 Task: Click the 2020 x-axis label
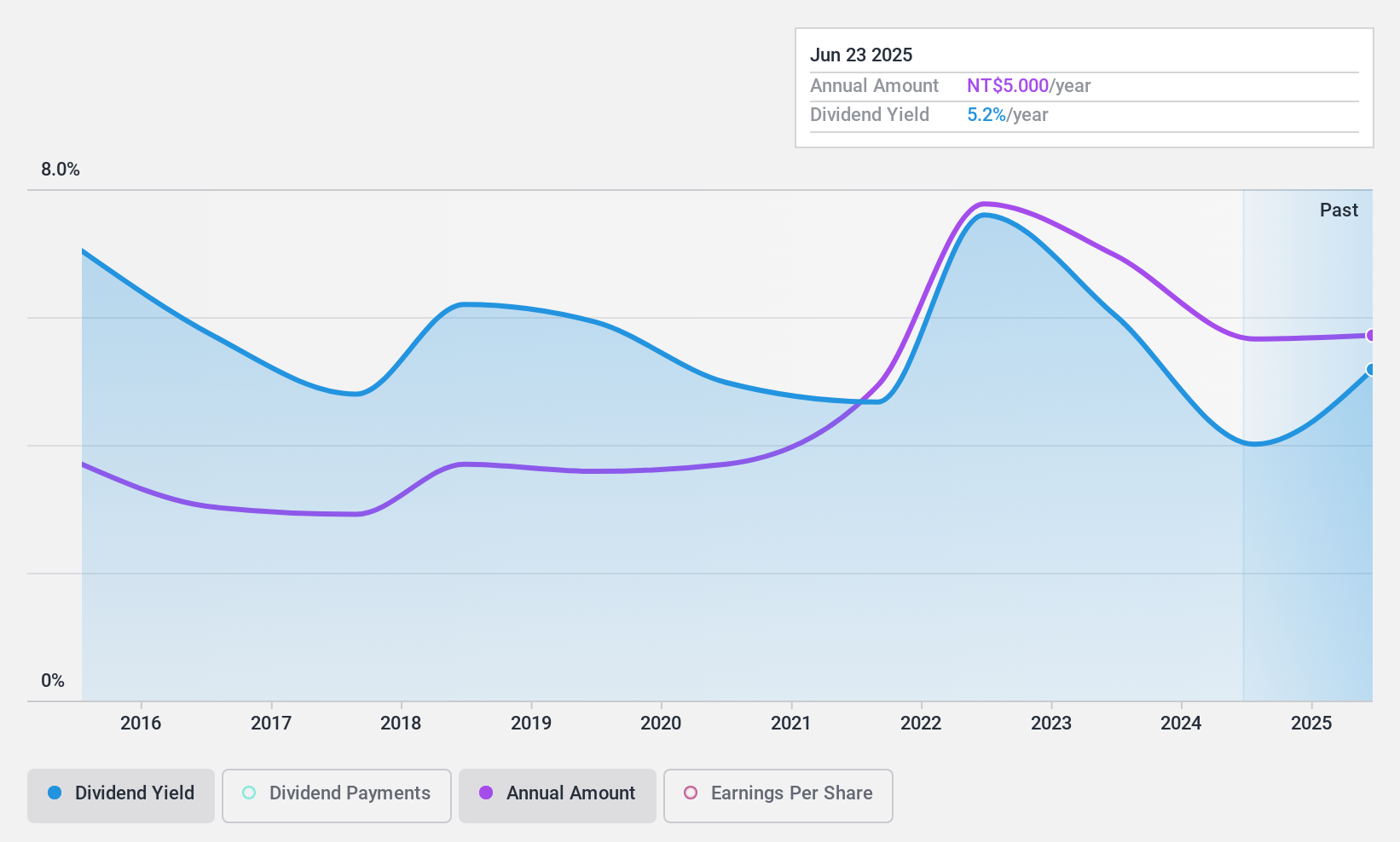coord(661,724)
